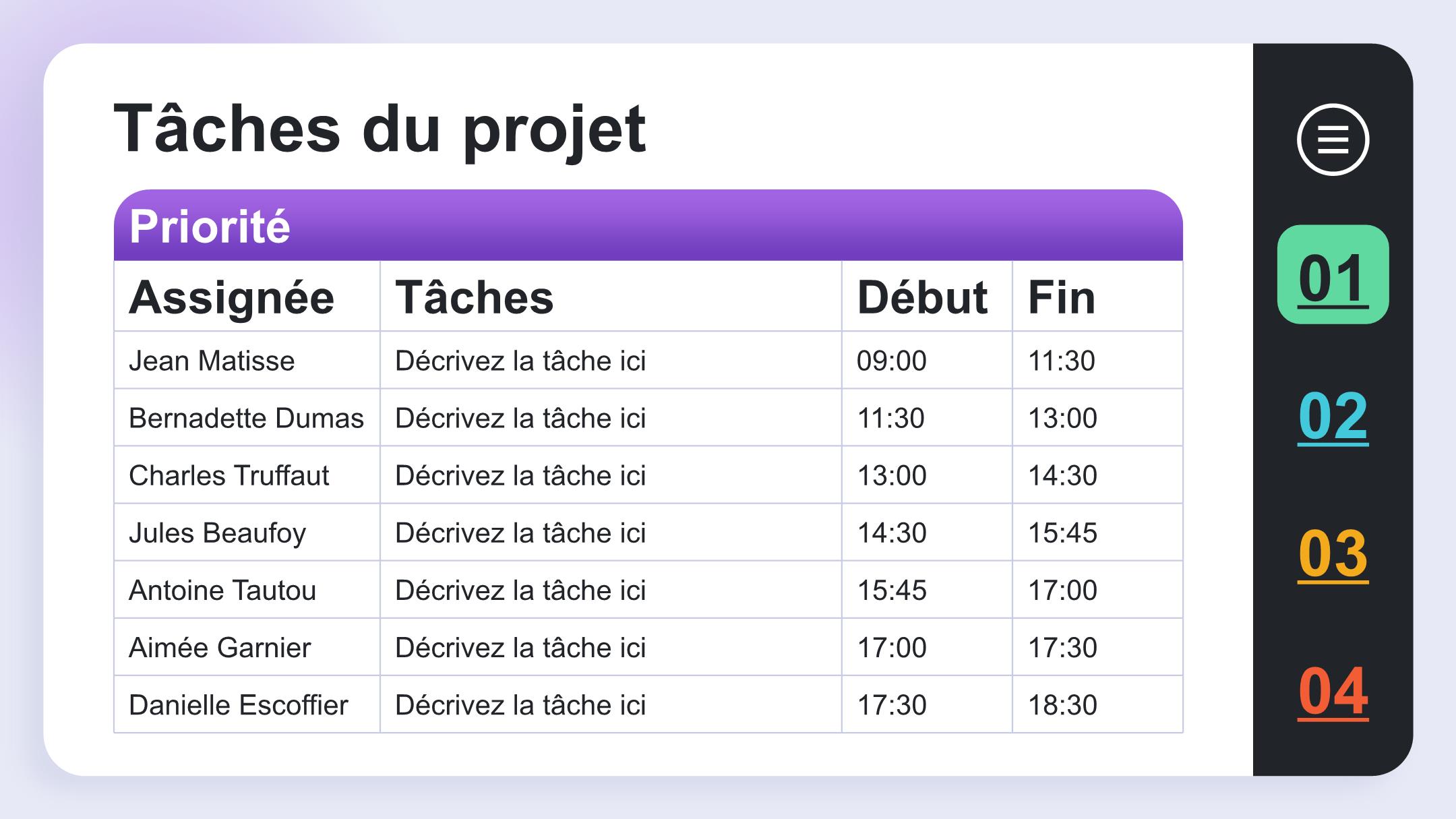Viewport: 1456px width, 819px height.
Task: Edit Danielle Escoffier's task description
Action: [611, 704]
